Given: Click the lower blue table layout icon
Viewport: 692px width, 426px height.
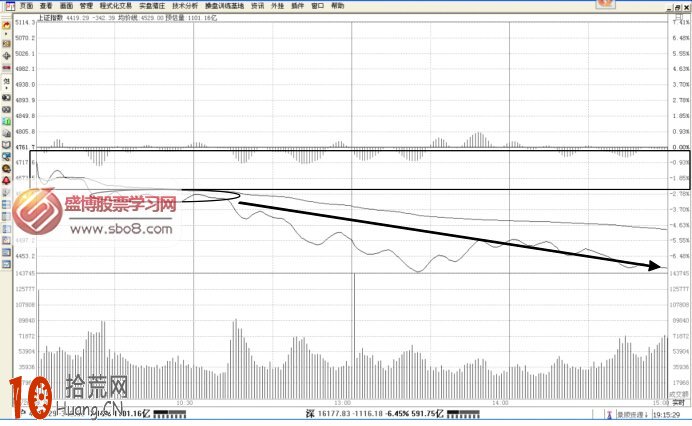Looking at the screenshot, I should coord(6,216).
